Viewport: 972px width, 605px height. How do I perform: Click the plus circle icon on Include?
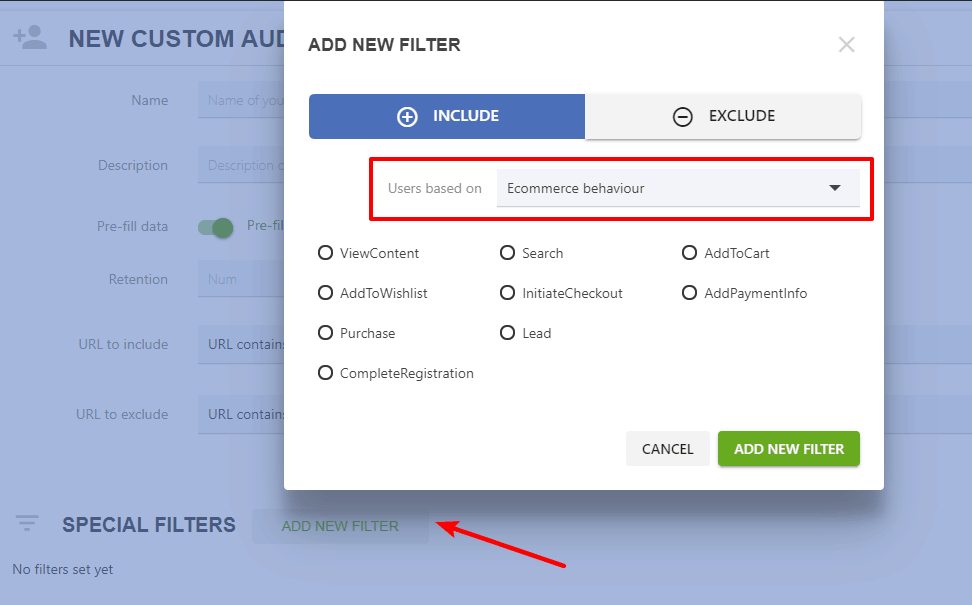pos(407,117)
